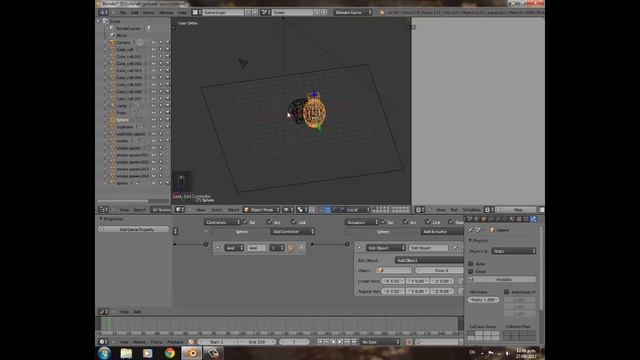This screenshot has width=640, height=360.
Task: Toggle visibility eye for Lamp in outliner
Action: tap(154, 105)
